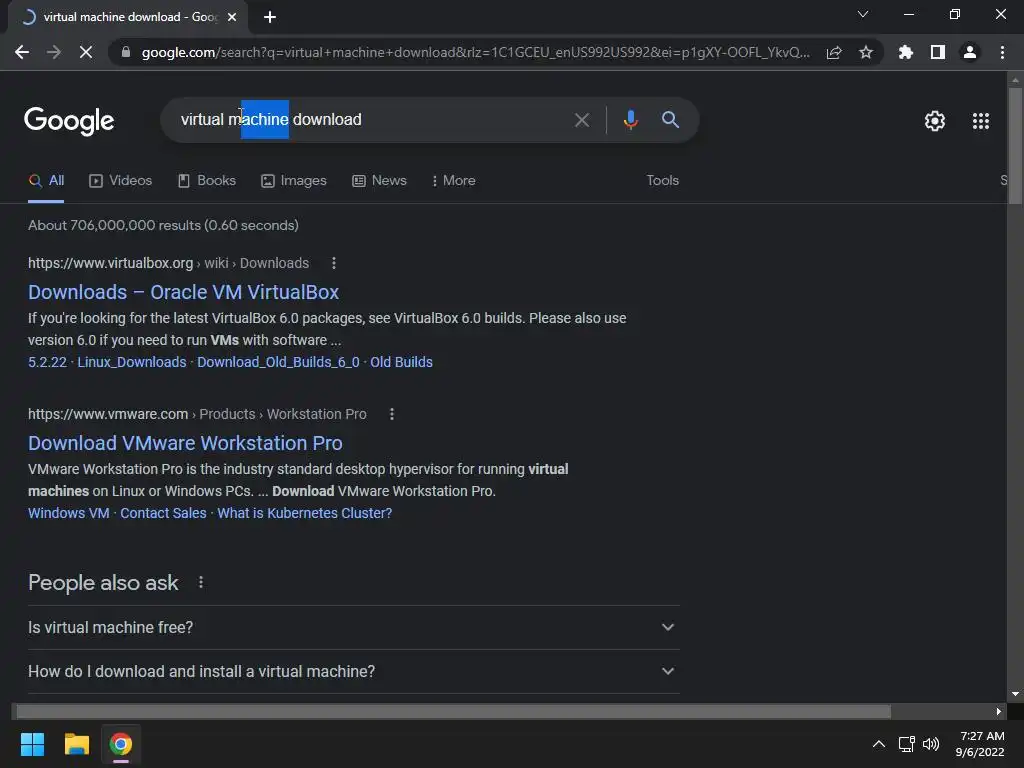Open the network status tray icon
1024x768 pixels.
906,744
